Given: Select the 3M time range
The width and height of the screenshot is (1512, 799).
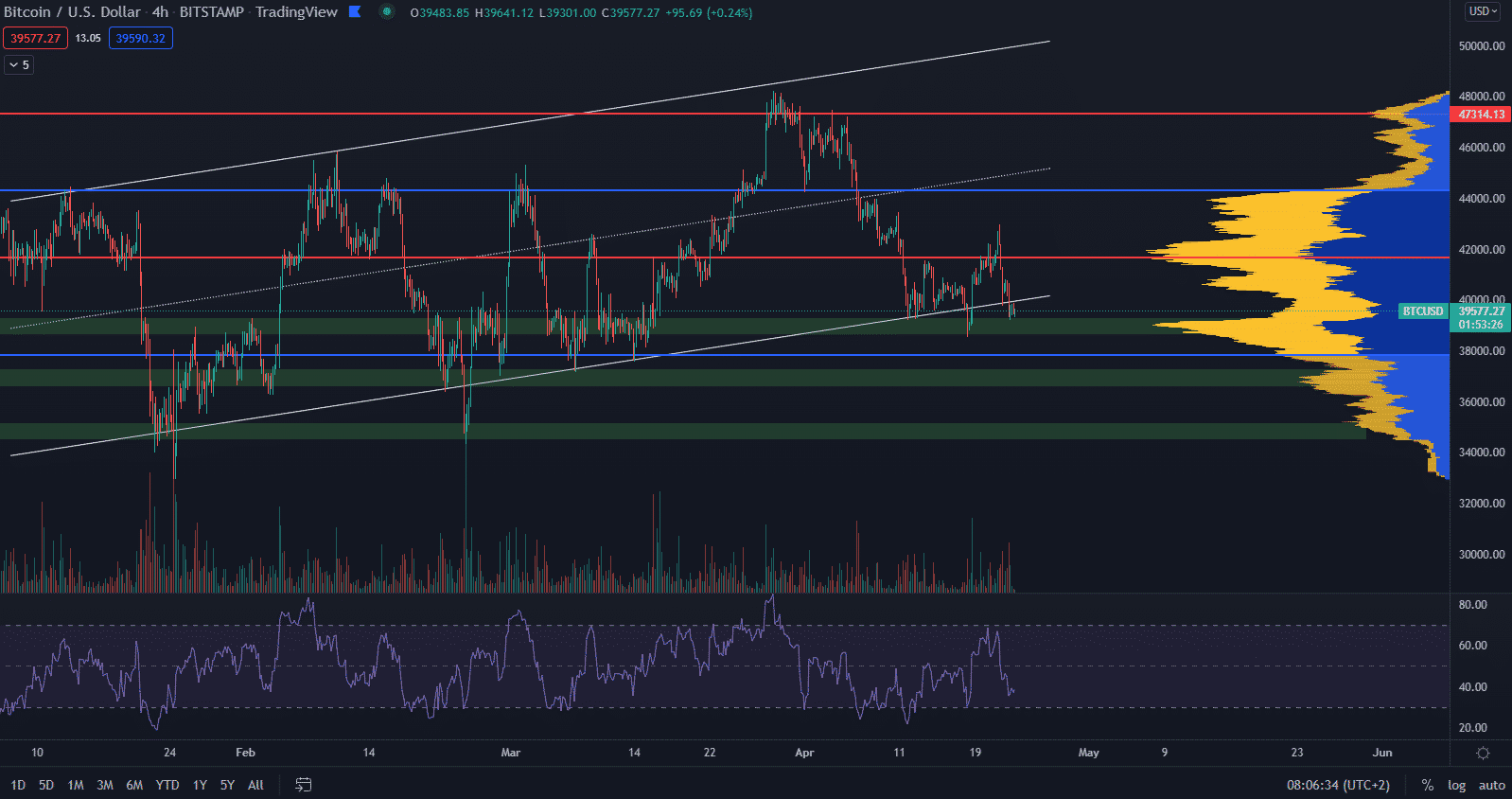Looking at the screenshot, I should click(105, 785).
